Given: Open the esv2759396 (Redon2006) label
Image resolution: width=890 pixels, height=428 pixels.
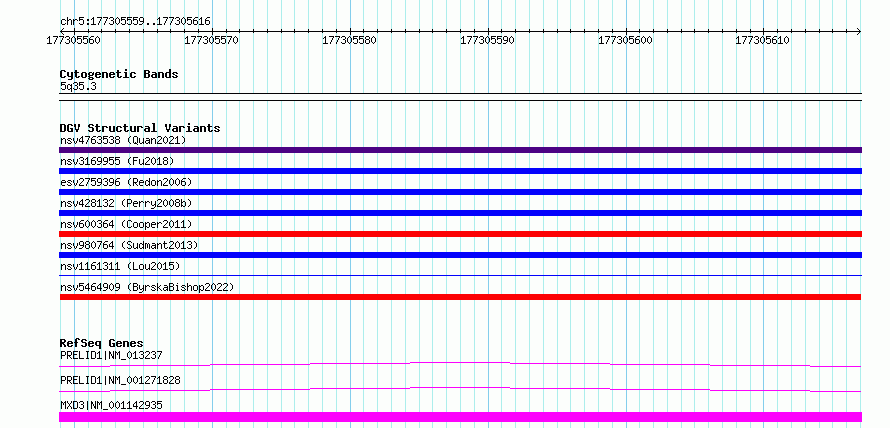Looking at the screenshot, I should coord(126,182).
